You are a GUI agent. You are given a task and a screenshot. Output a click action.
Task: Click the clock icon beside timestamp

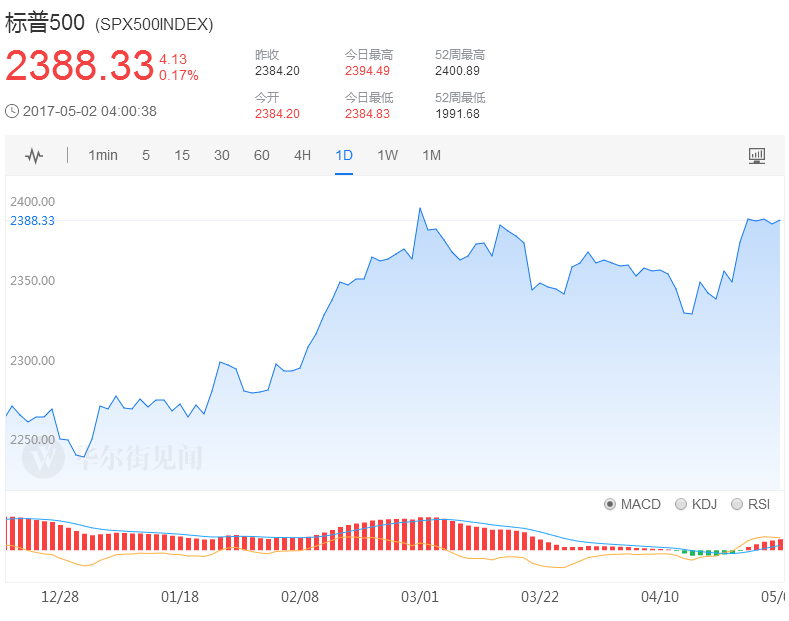pos(12,111)
